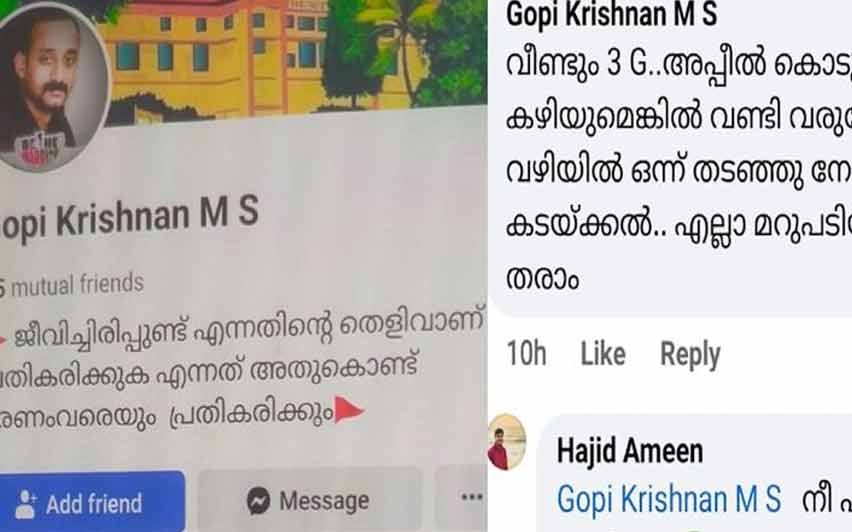
Task: Reply to Gopi Krishnan M S's comment
Action: click(x=690, y=354)
